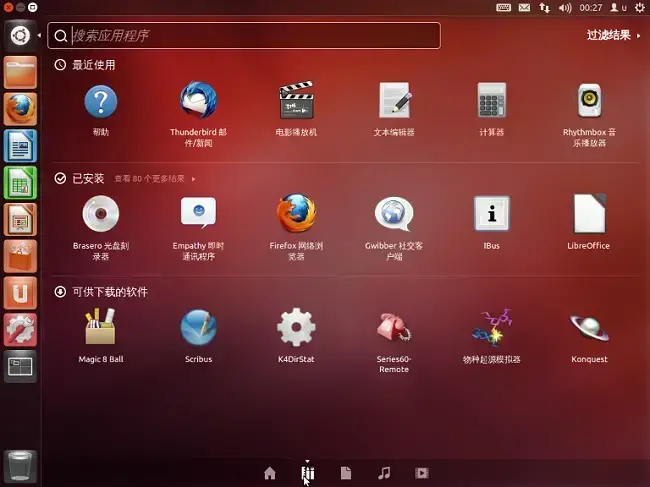The image size is (650, 487).
Task: Switch to the Music lens tab
Action: tap(384, 473)
